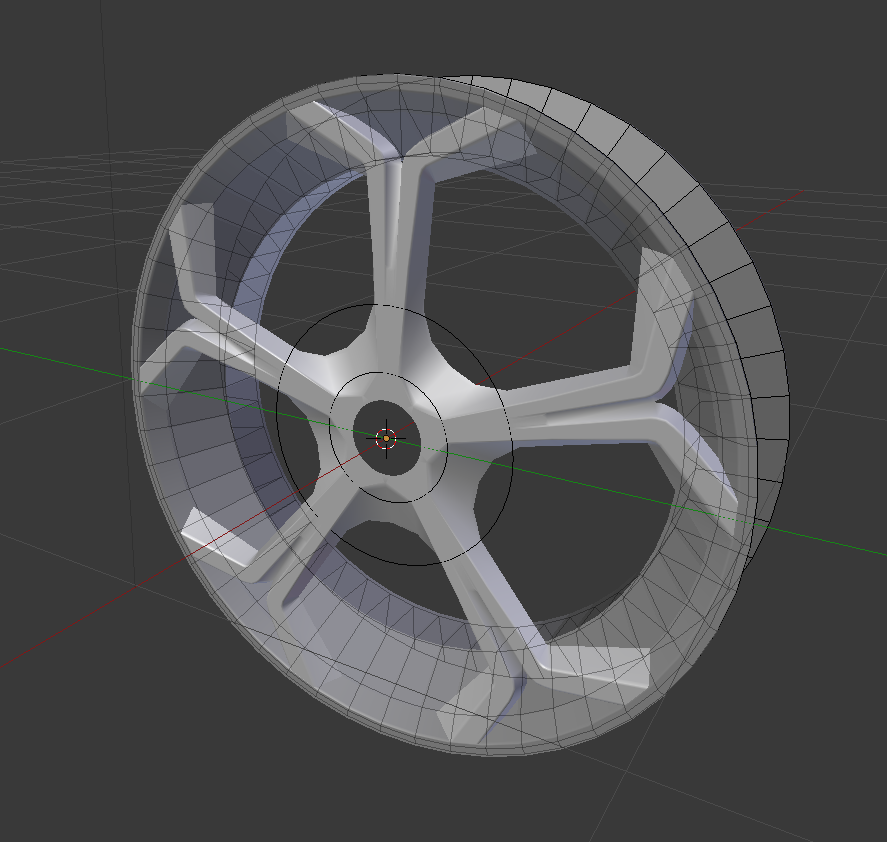Select the spoke extending to the right
This screenshot has width=887, height=842.
(x=570, y=395)
